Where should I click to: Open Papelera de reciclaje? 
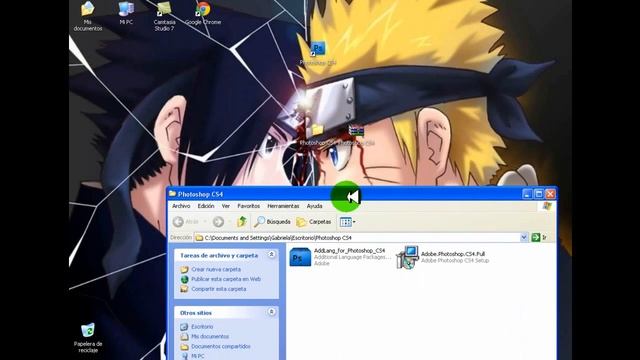coord(88,338)
